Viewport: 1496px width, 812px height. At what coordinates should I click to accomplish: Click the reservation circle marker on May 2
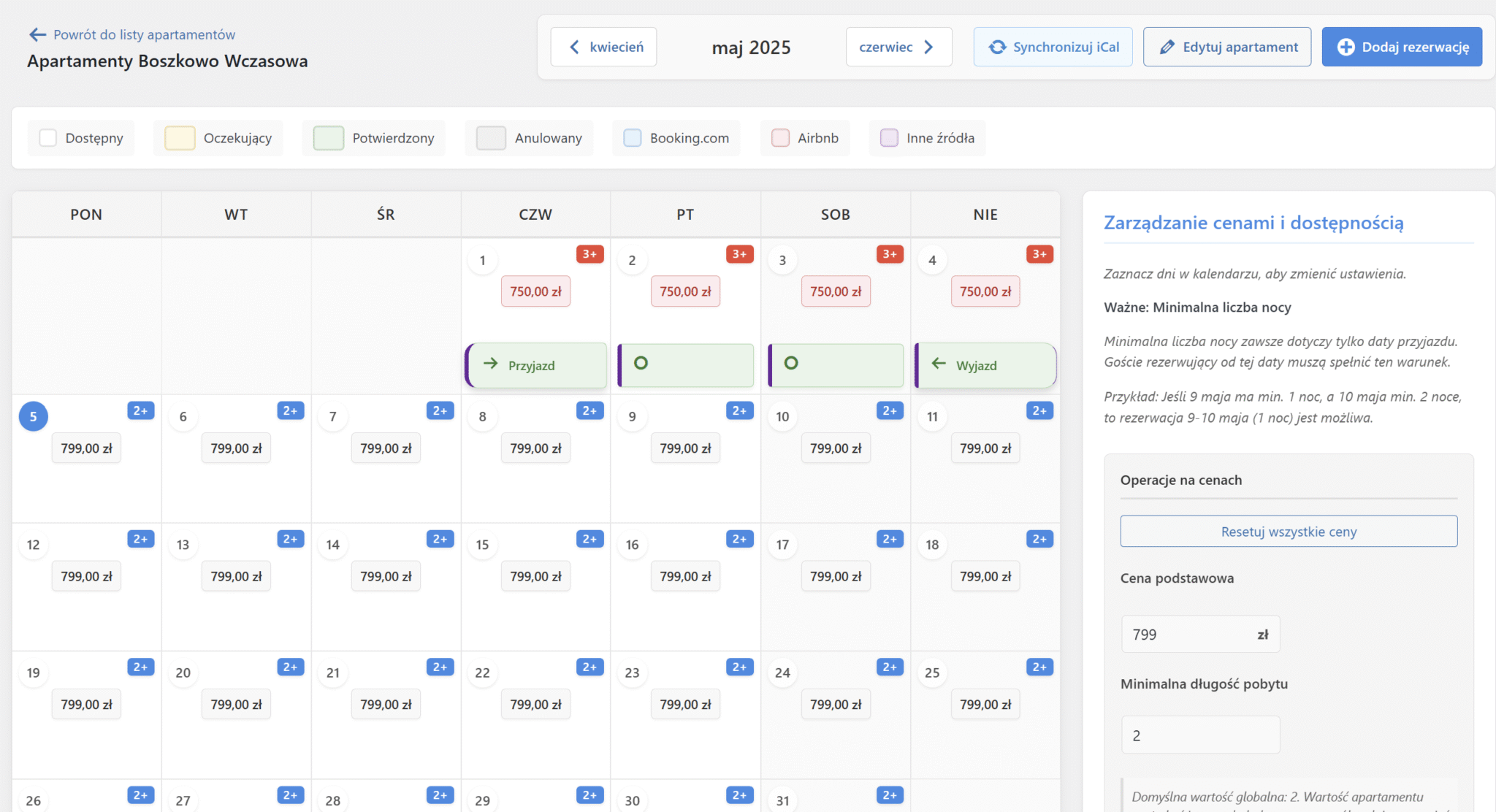(x=641, y=363)
